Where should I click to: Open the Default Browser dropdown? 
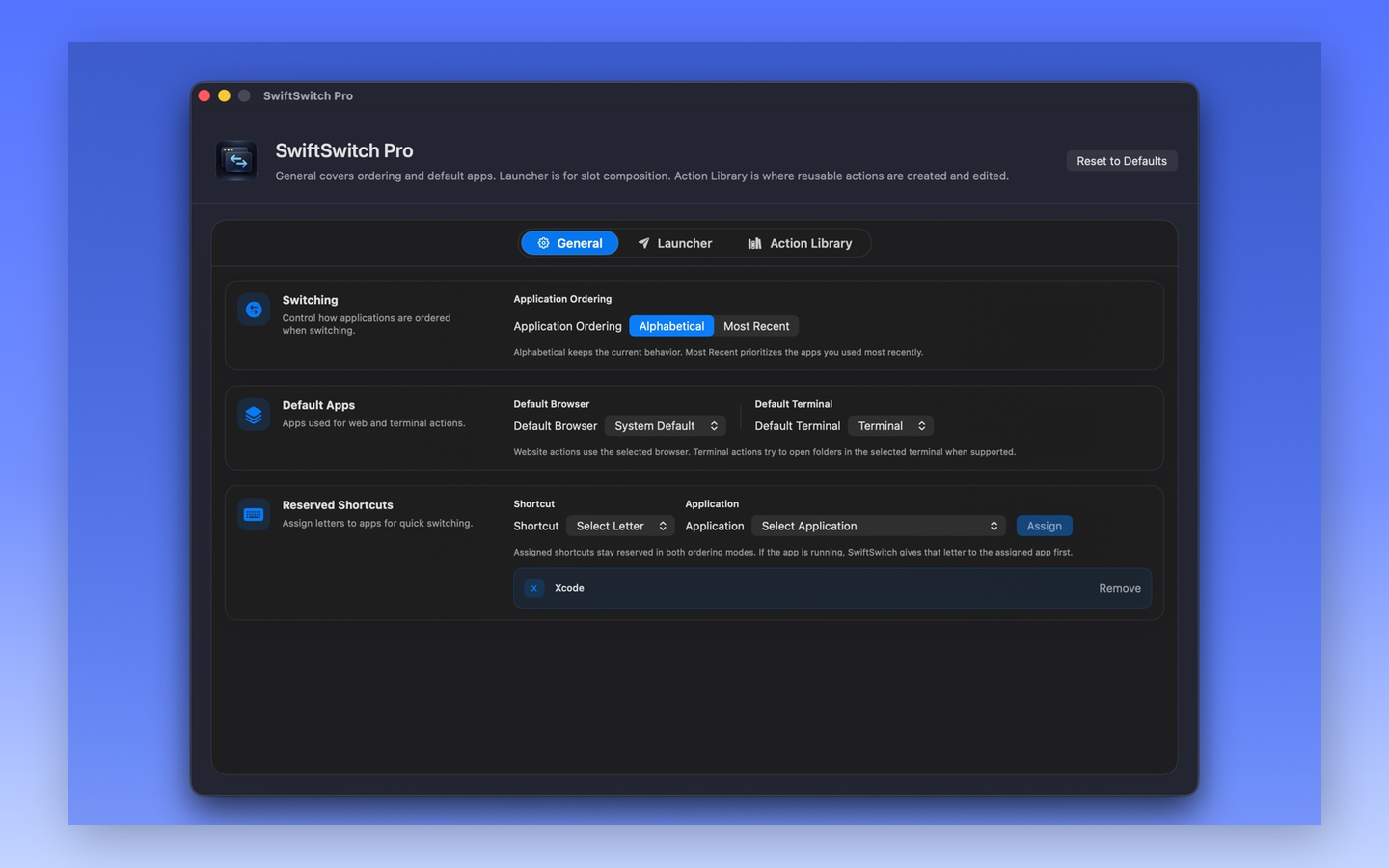coord(666,426)
